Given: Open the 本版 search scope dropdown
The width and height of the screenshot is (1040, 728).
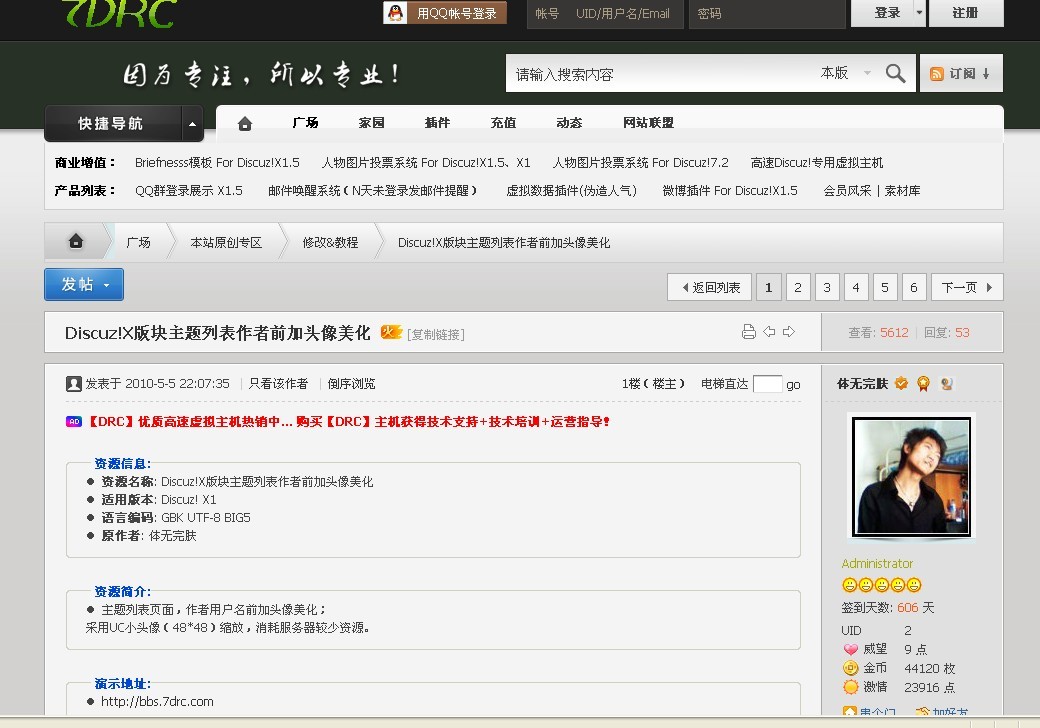Looking at the screenshot, I should click(845, 73).
